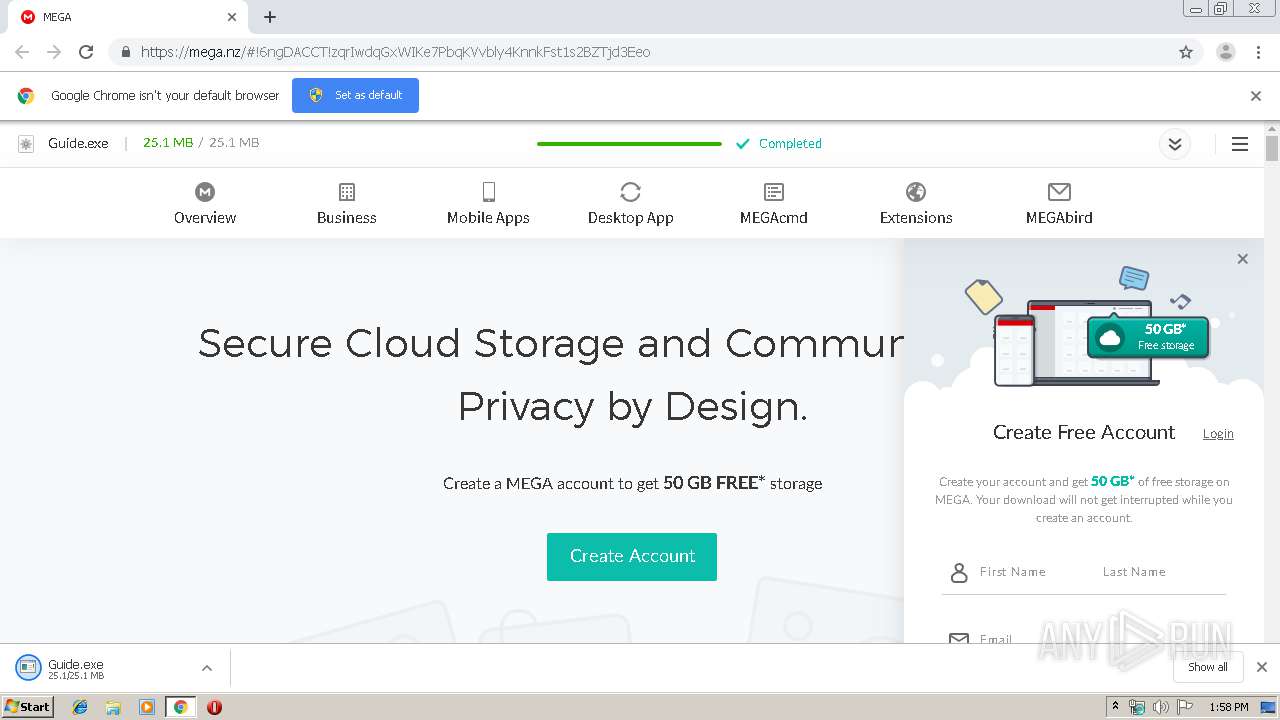
Task: View site security lock info
Action: pos(125,52)
